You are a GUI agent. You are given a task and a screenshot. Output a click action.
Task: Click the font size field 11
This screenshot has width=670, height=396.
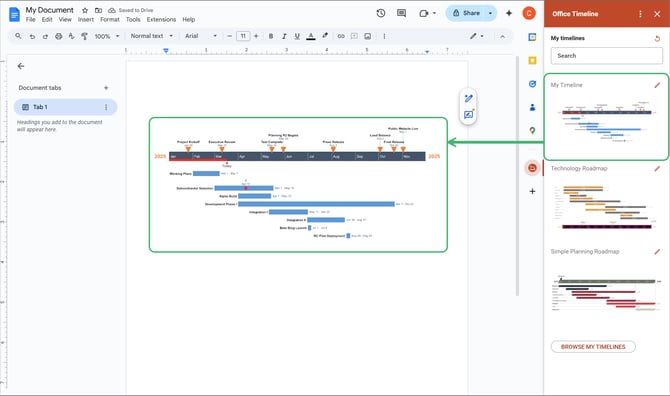(x=243, y=36)
